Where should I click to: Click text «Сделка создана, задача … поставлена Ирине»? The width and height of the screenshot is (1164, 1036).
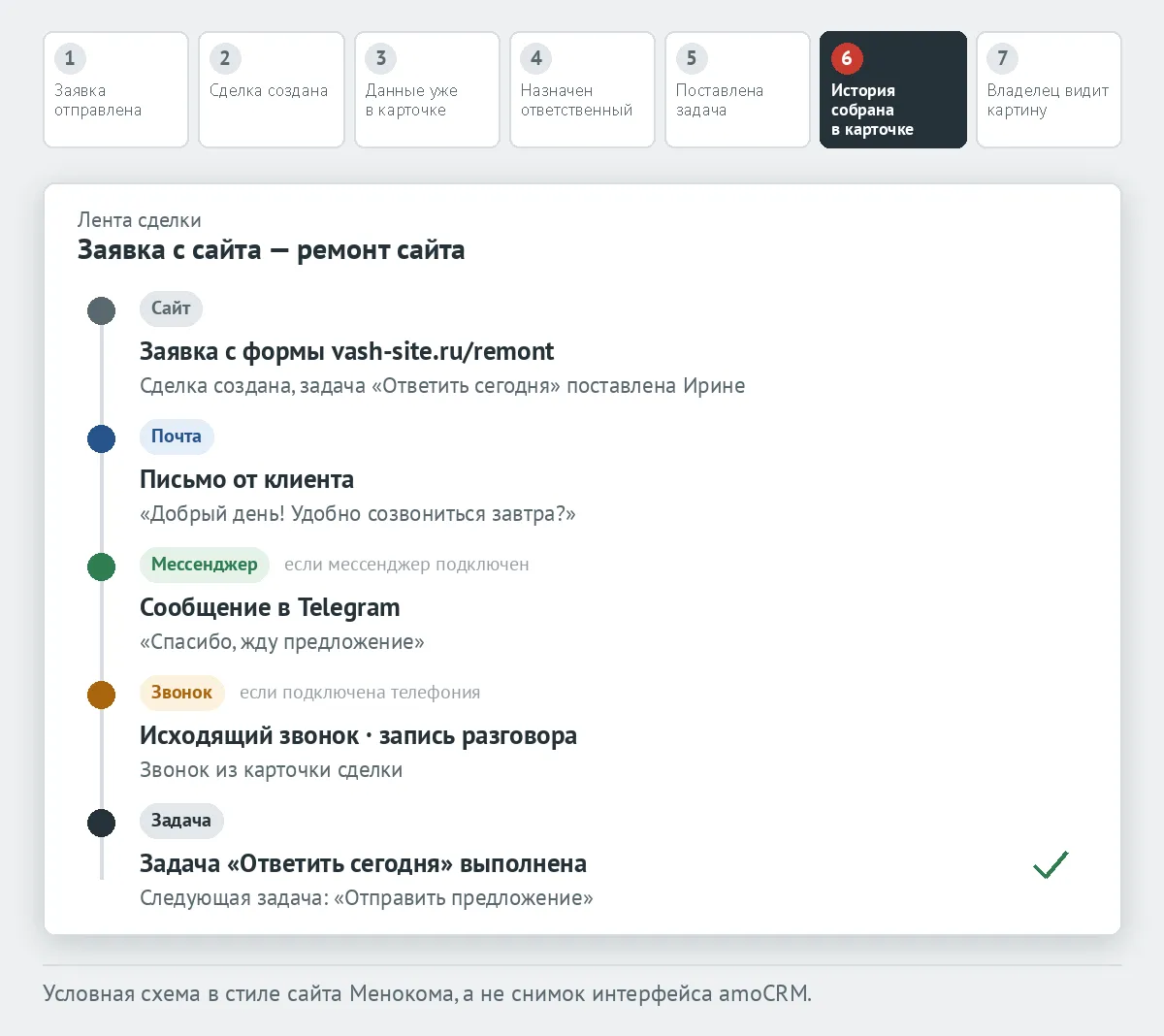(442, 386)
